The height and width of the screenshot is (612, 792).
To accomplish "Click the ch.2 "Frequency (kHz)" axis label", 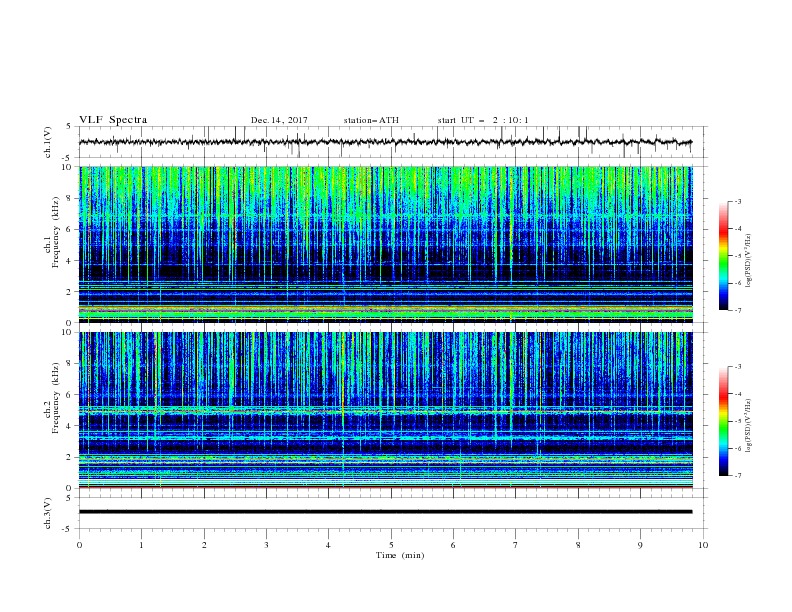I will point(56,397).
